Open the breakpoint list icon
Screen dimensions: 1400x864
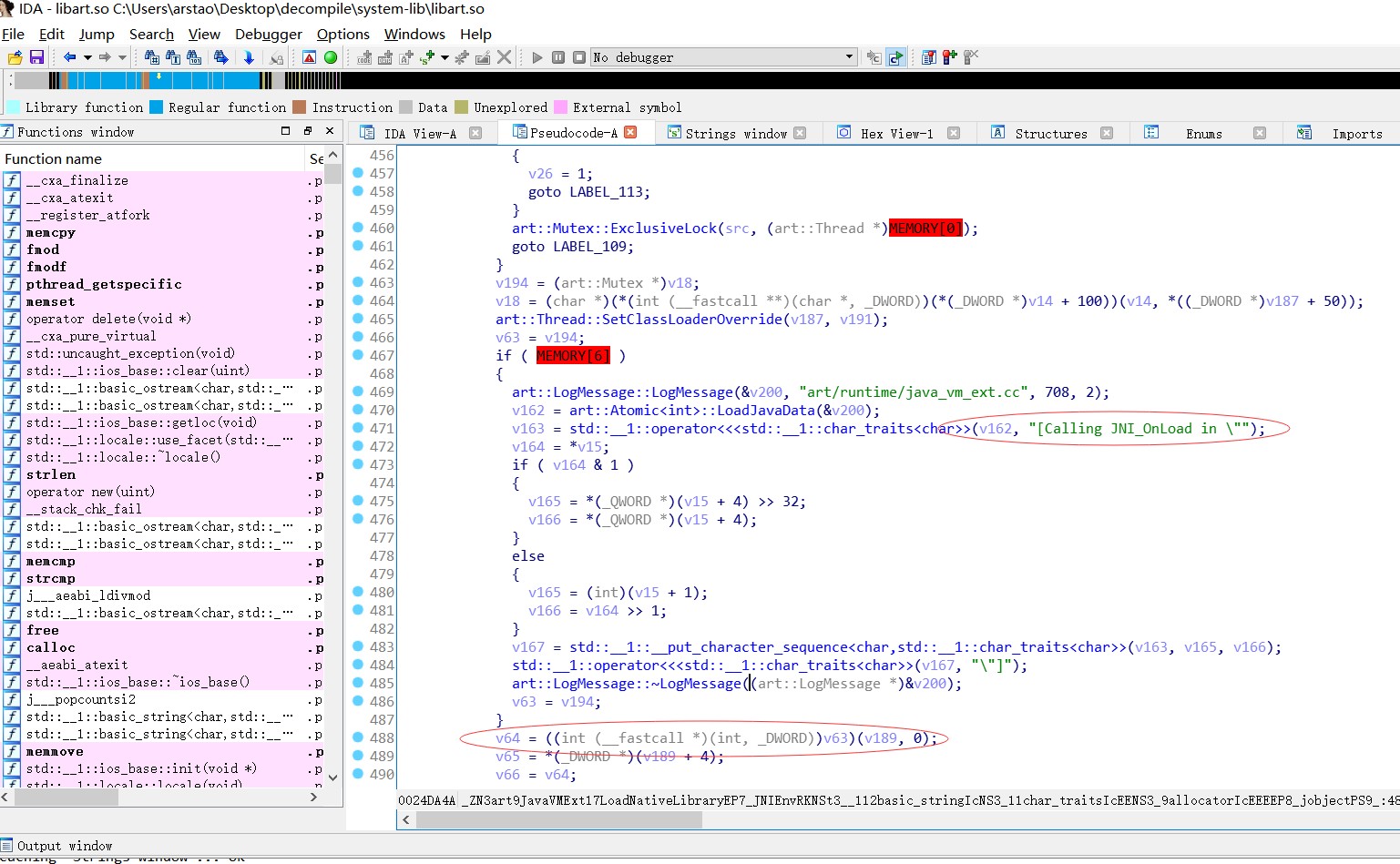(929, 57)
